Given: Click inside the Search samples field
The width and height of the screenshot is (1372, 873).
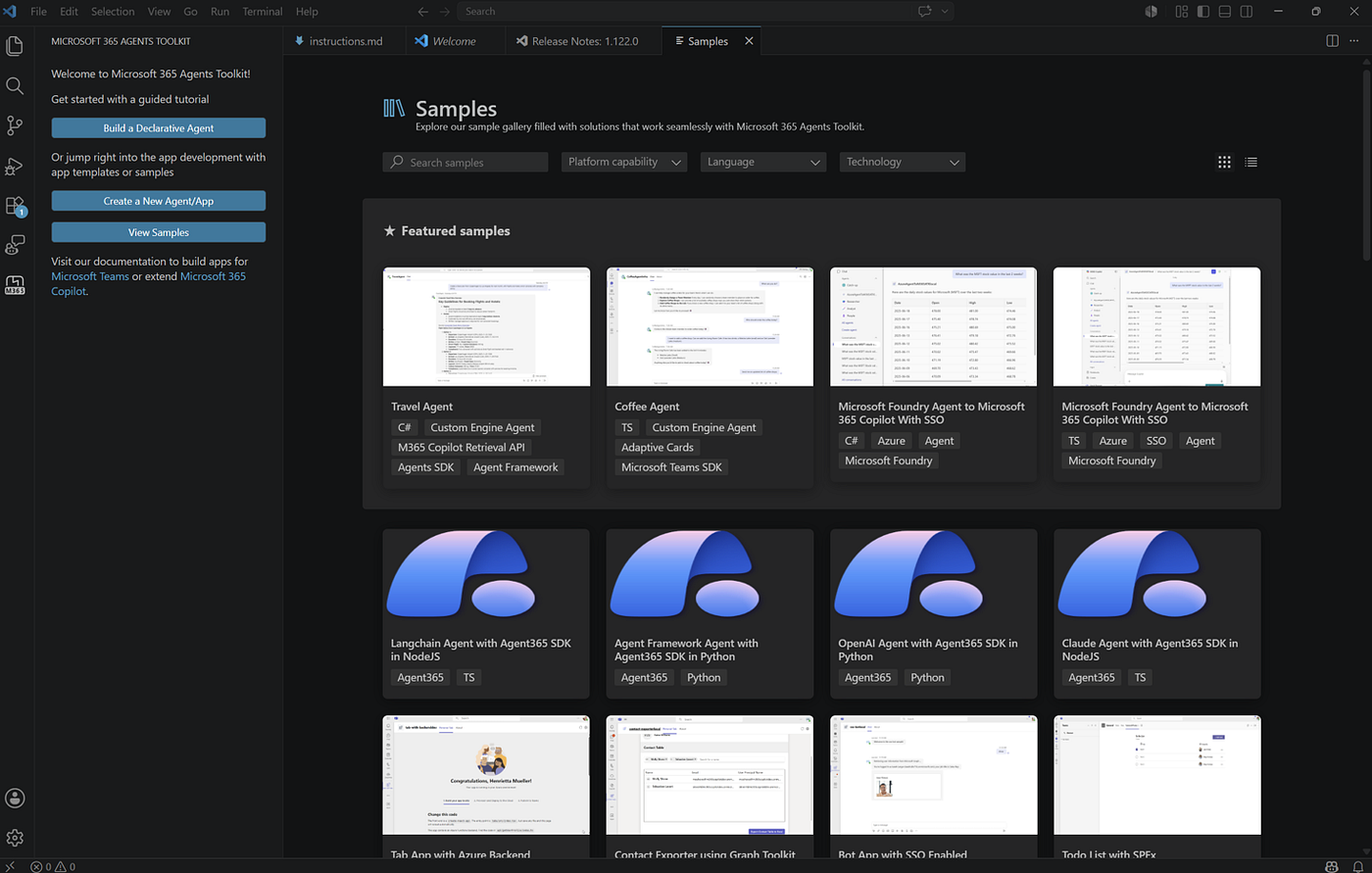Looking at the screenshot, I should click(465, 162).
